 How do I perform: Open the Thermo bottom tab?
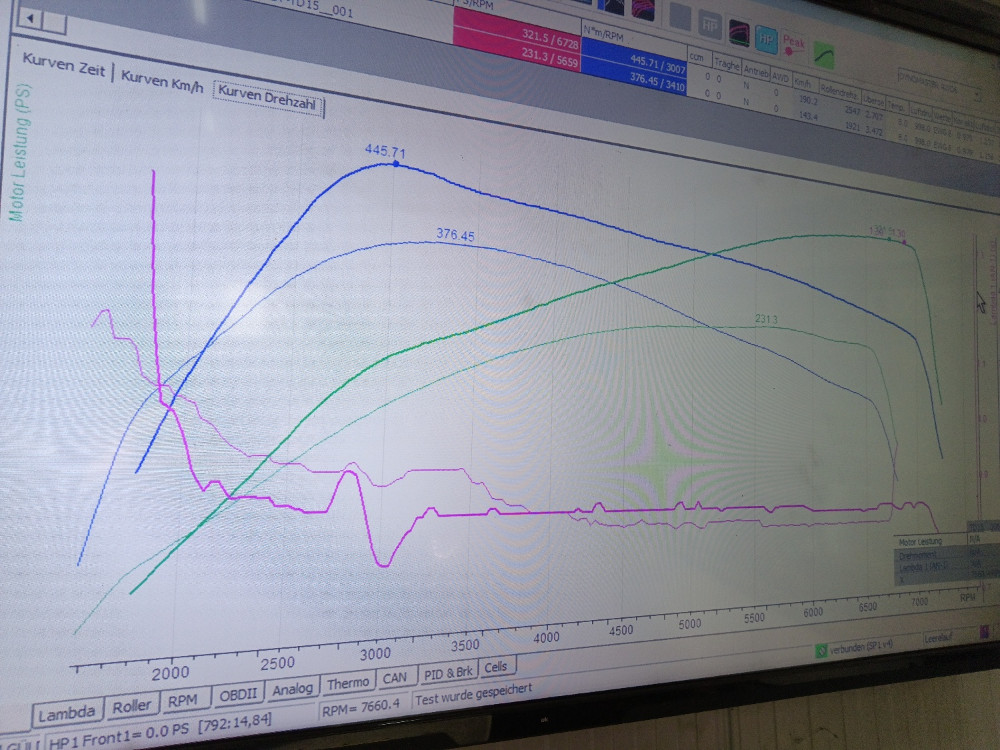point(347,683)
